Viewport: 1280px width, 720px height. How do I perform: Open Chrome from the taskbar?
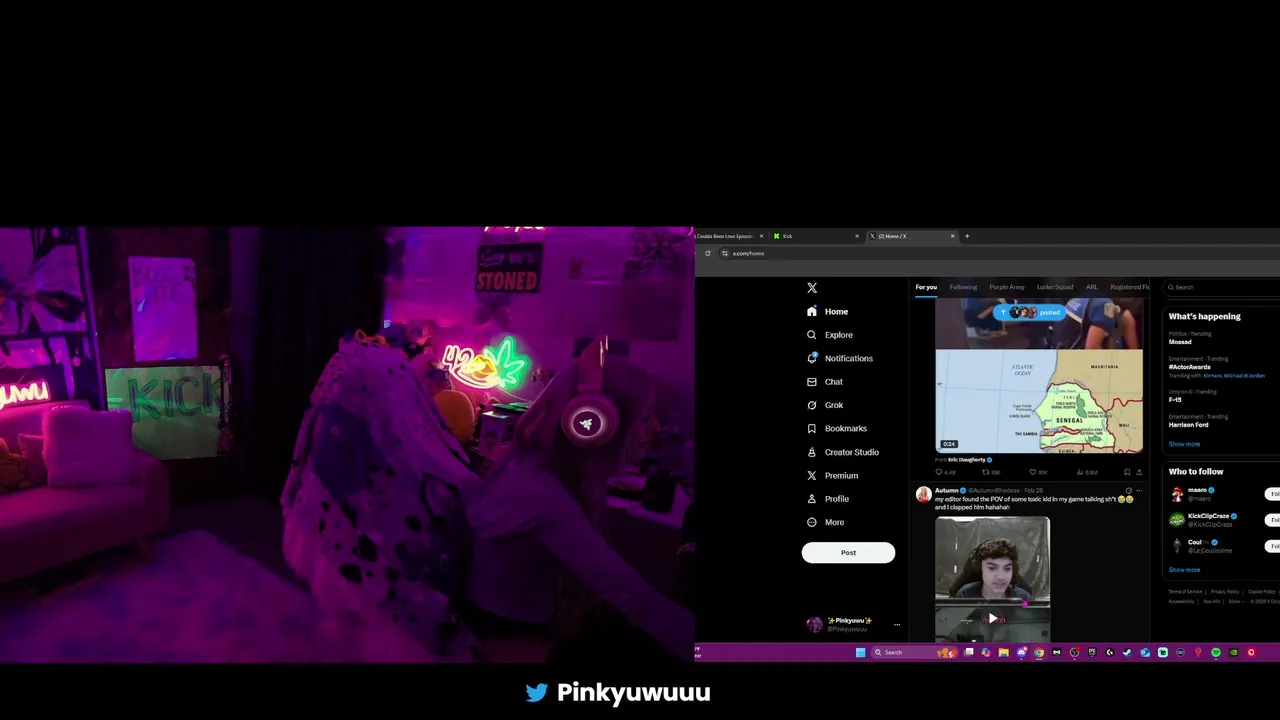click(1039, 653)
